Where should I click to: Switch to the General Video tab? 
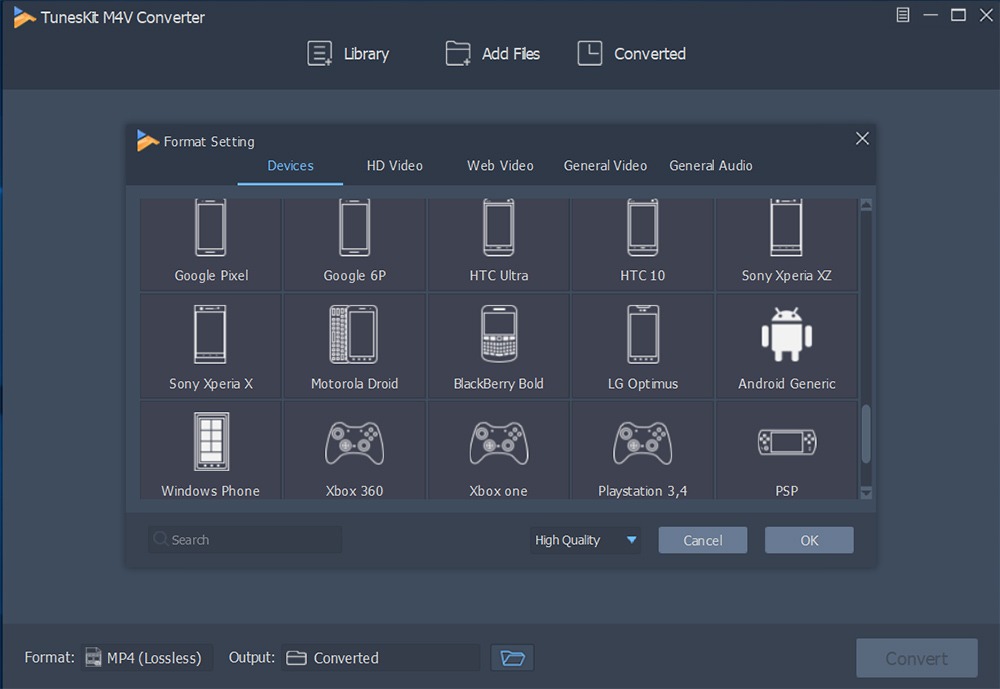tap(605, 166)
